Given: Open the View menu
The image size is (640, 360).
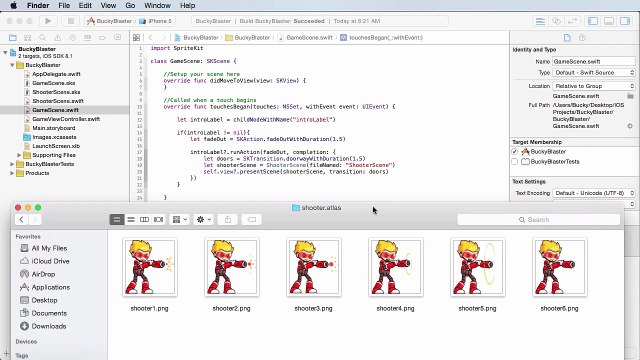Looking at the screenshot, I should tap(108, 5).
